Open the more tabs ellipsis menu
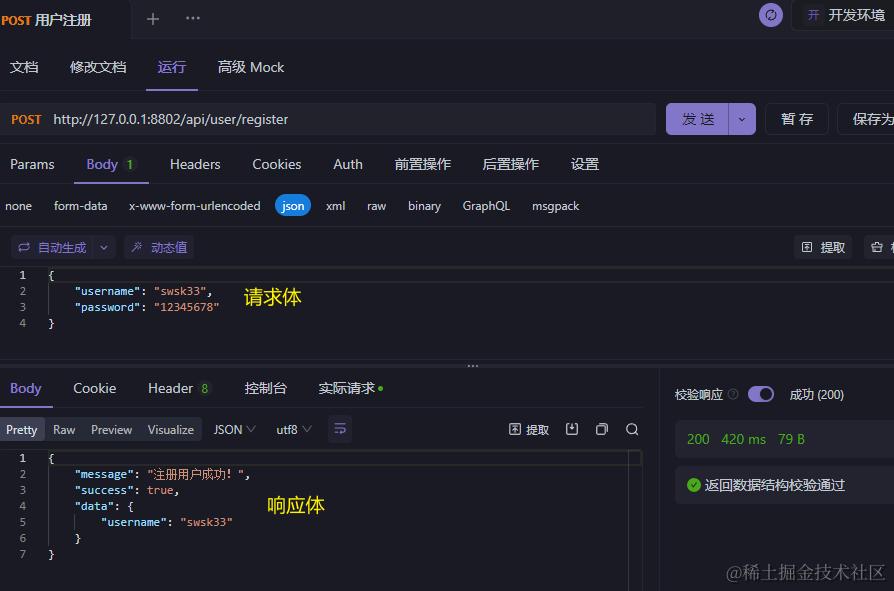 193,18
